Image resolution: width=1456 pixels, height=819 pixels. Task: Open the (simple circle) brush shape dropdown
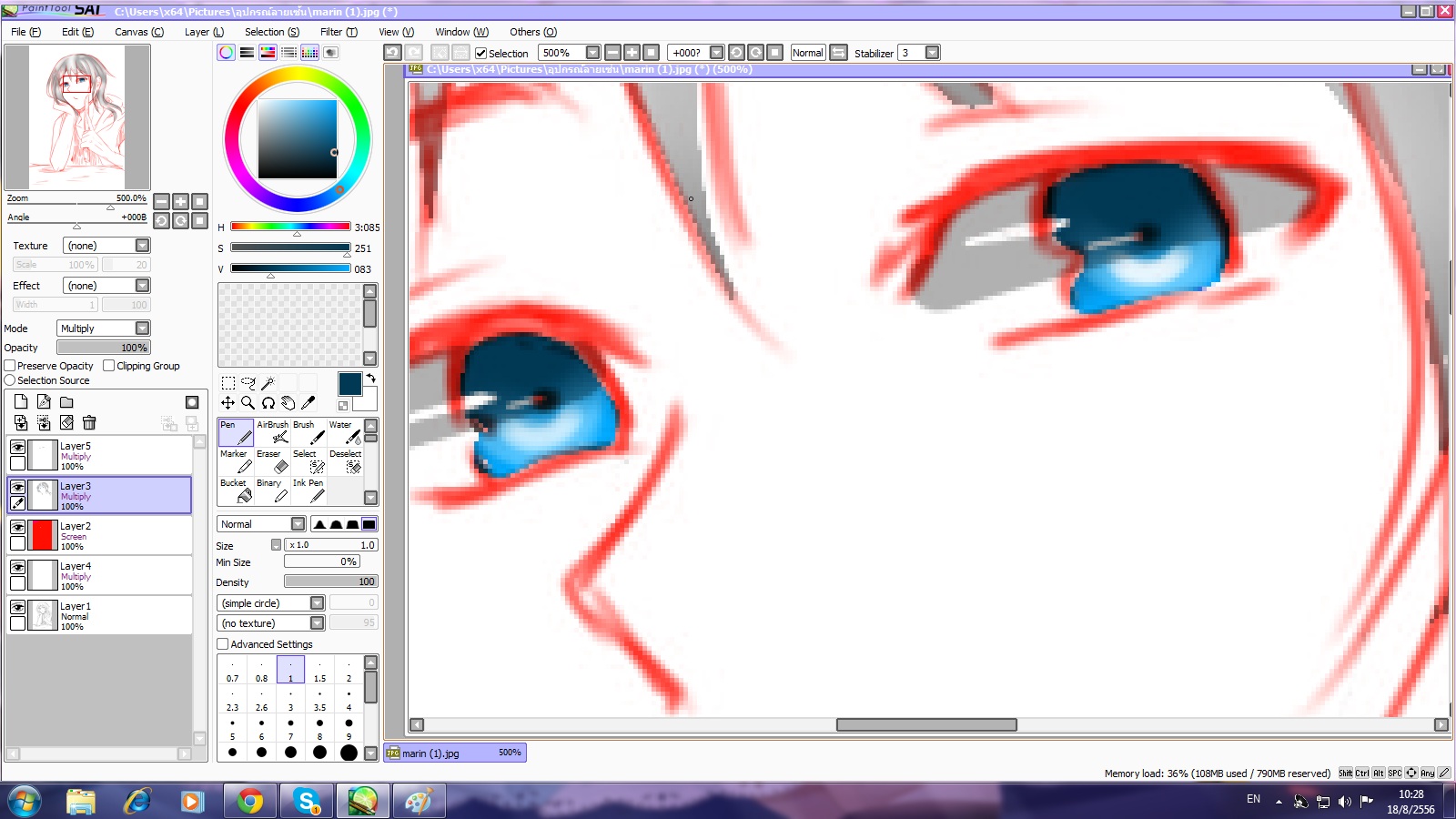tap(271, 603)
